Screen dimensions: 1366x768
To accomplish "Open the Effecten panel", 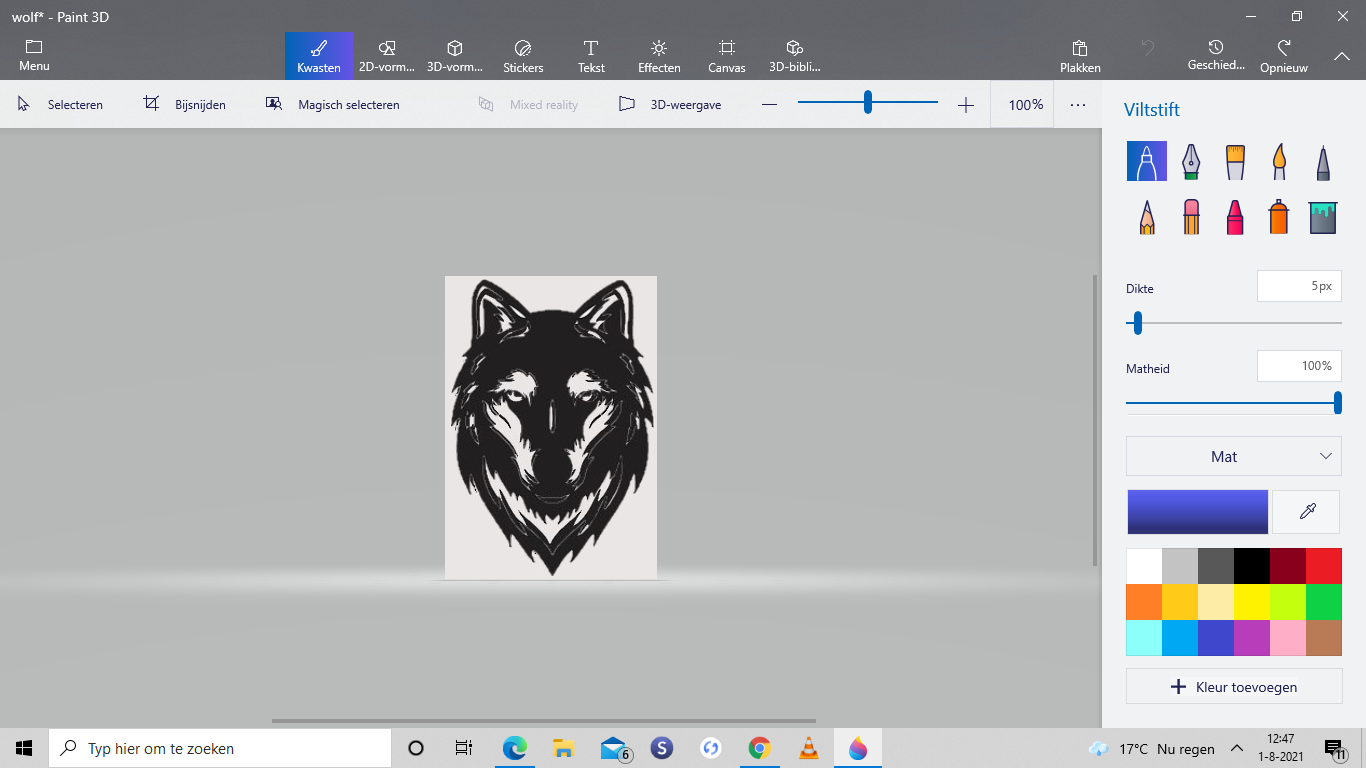I will 658,55.
